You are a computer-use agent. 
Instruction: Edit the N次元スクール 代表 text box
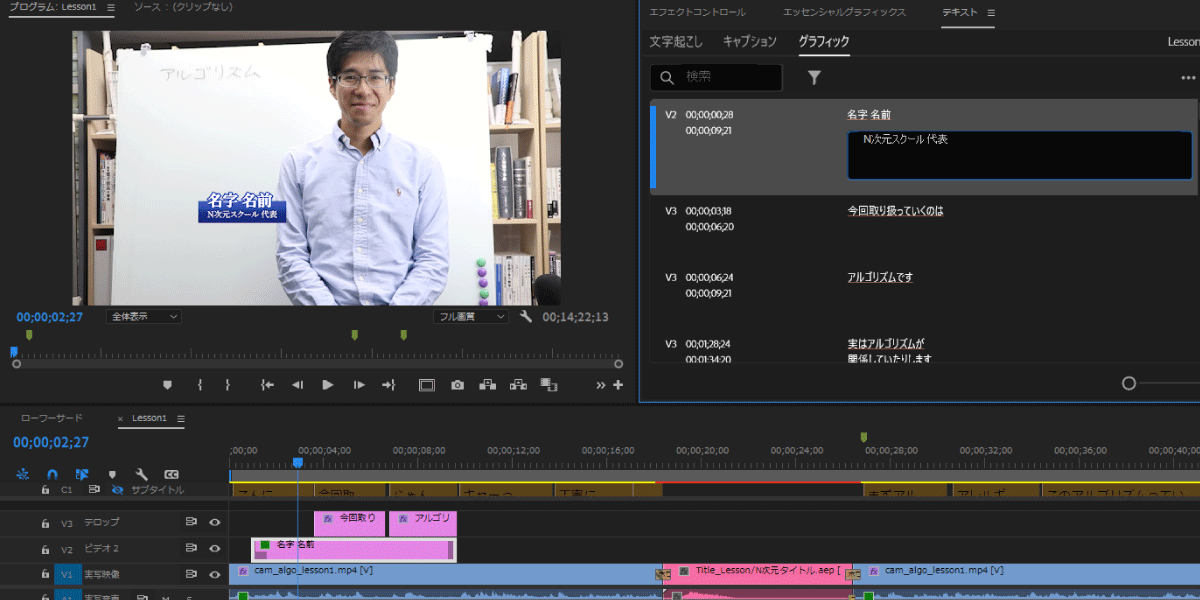[1020, 155]
